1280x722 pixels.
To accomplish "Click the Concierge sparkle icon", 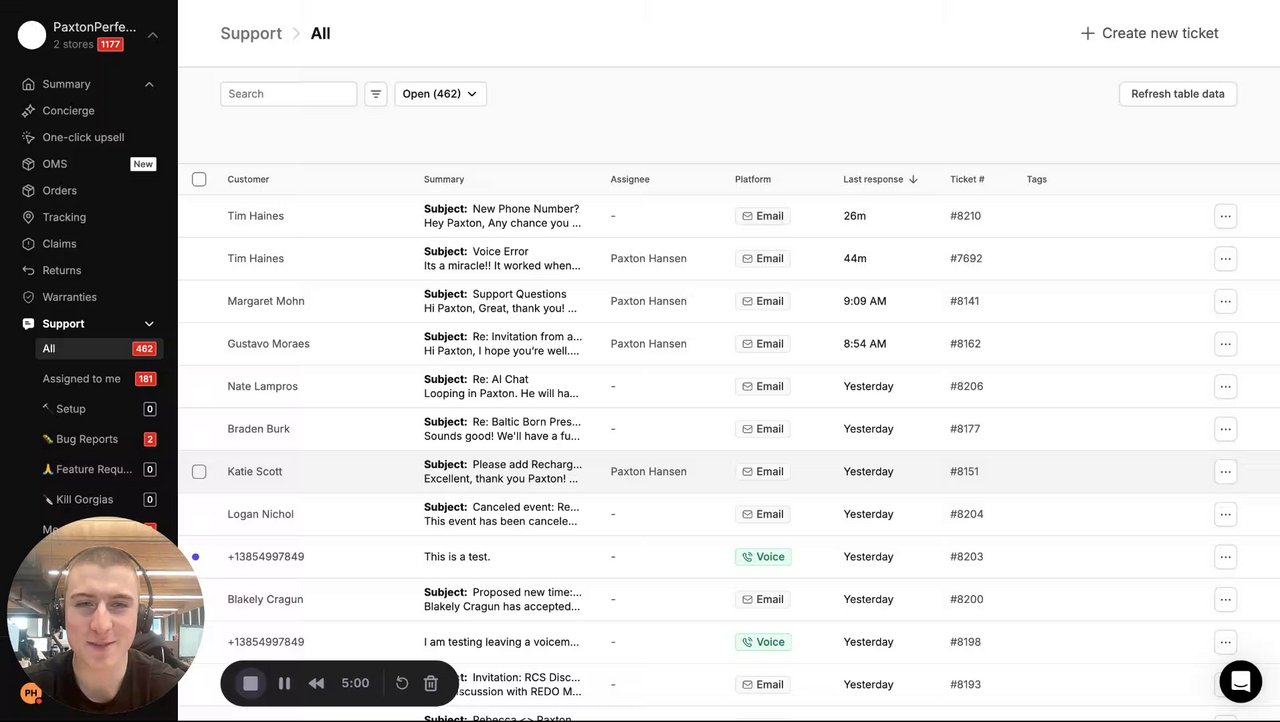I will (29, 111).
